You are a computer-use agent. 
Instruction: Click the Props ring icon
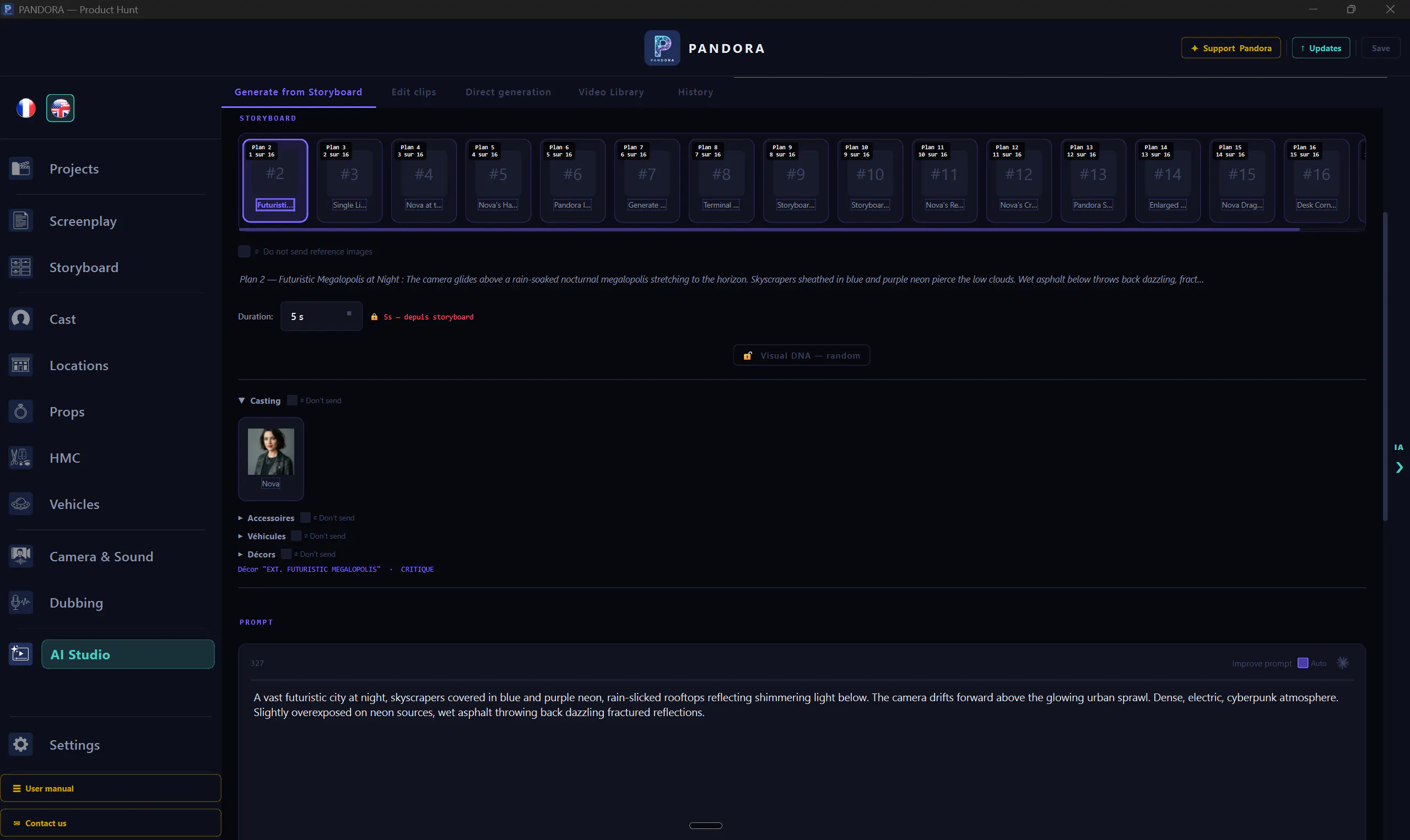pos(21,411)
